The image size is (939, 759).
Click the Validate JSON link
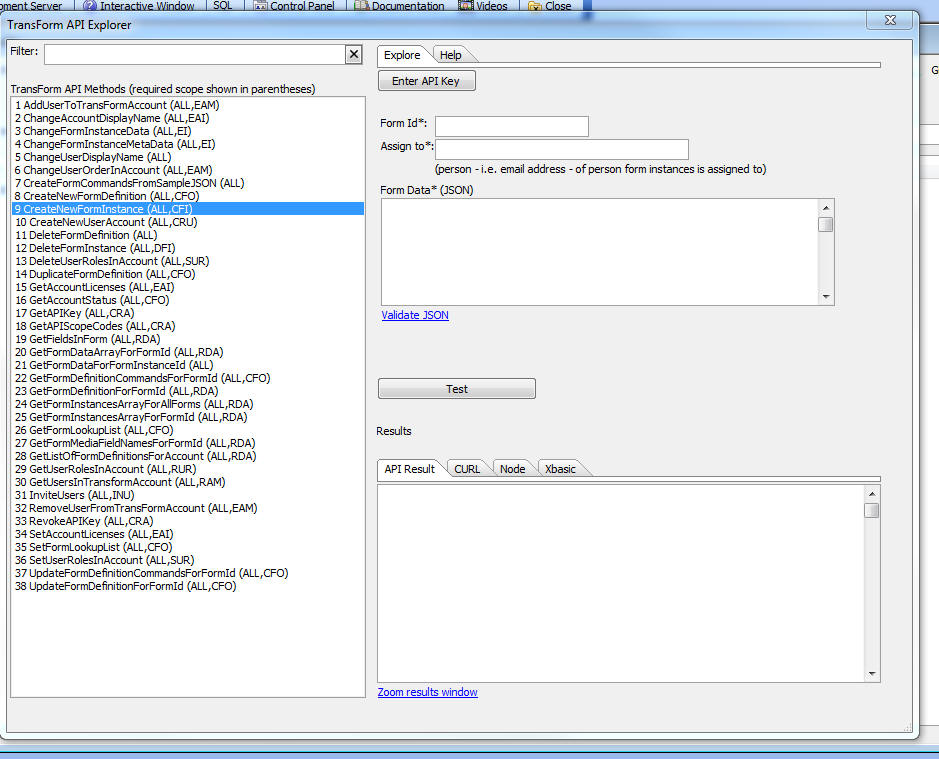click(x=415, y=315)
